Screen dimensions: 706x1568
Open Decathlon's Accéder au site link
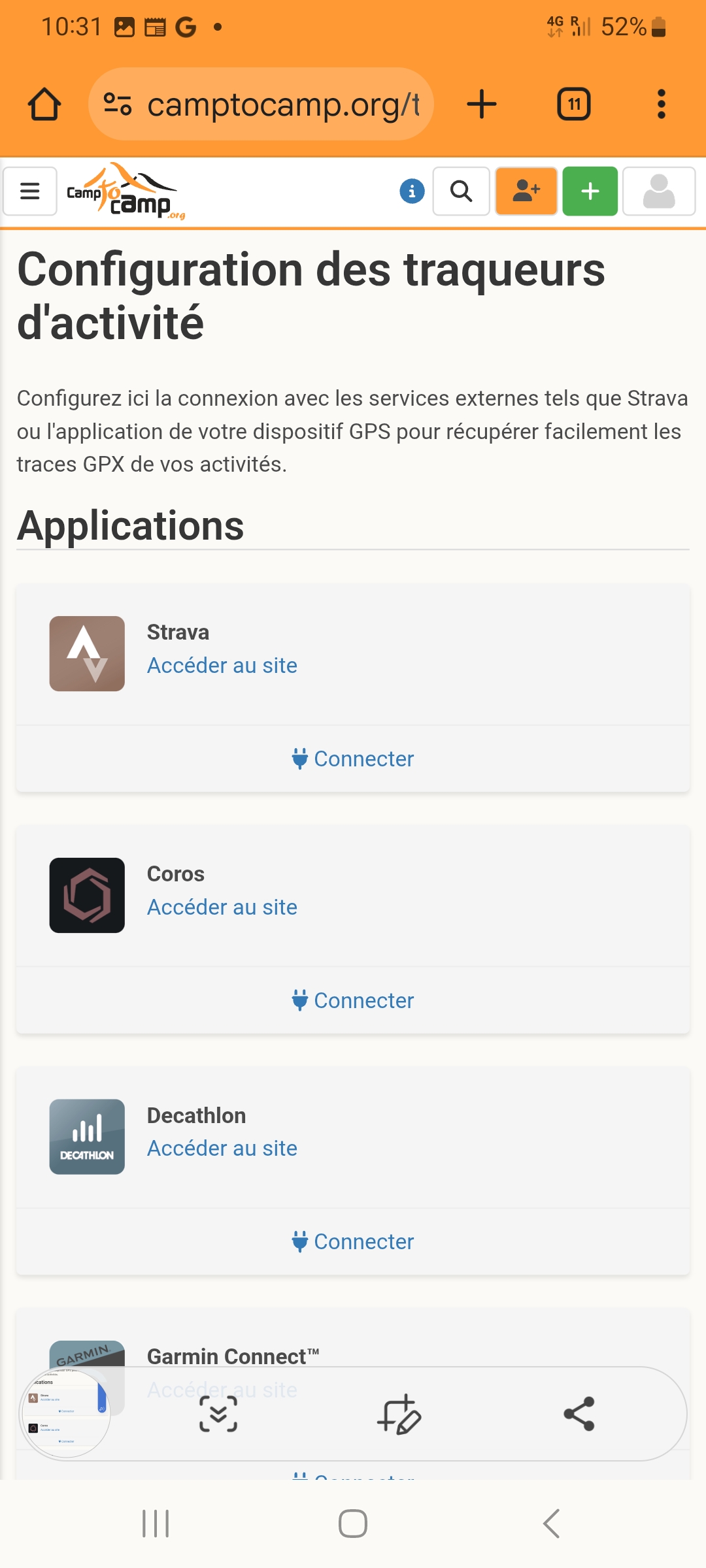point(222,1148)
